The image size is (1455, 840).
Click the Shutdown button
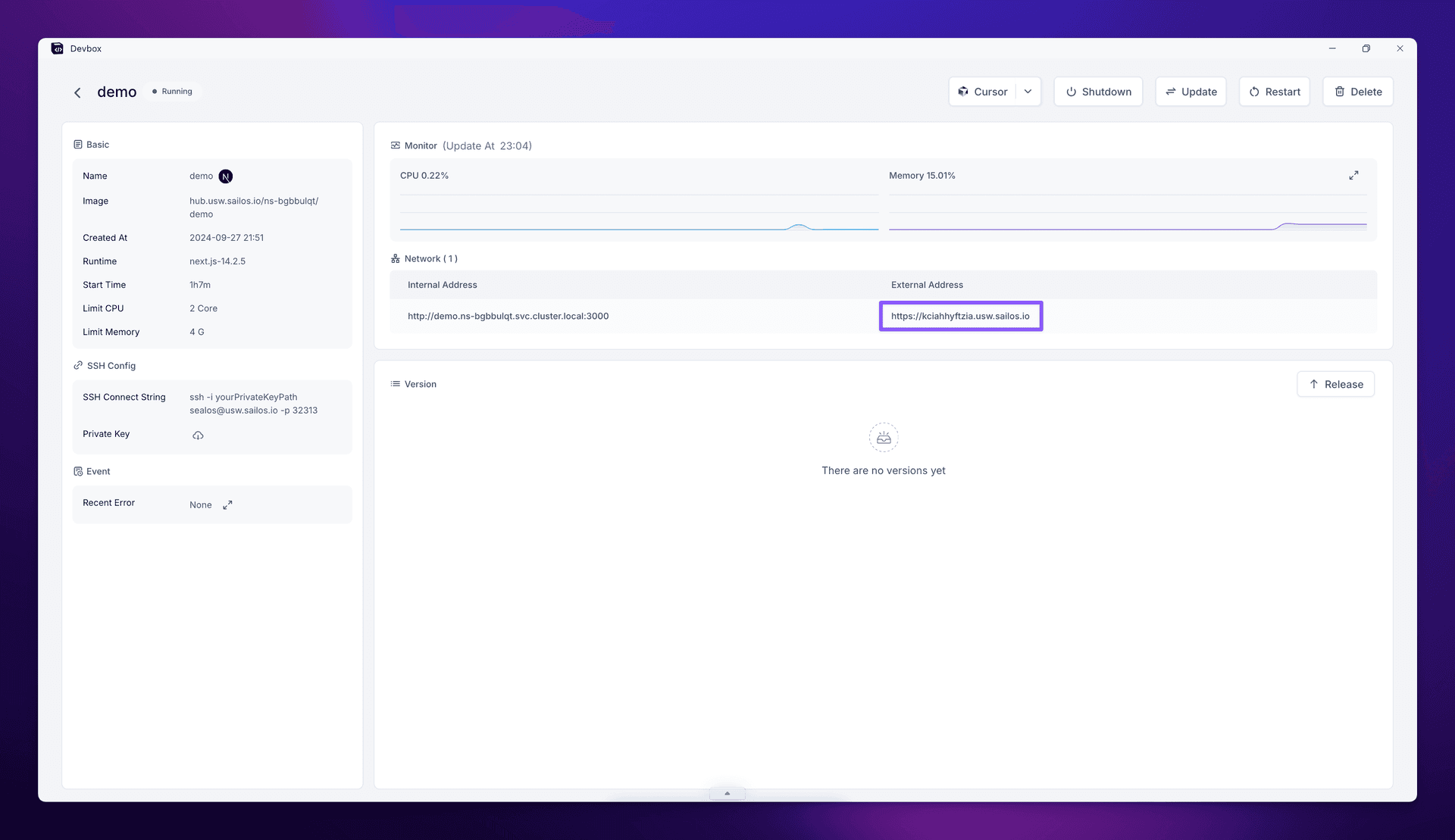(x=1098, y=91)
